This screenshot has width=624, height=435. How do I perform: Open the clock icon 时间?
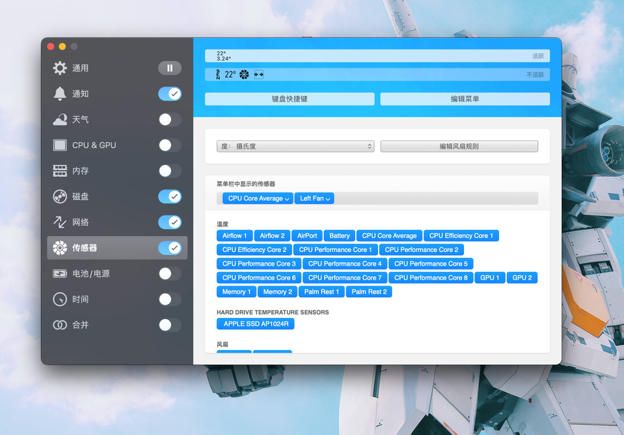(x=60, y=299)
